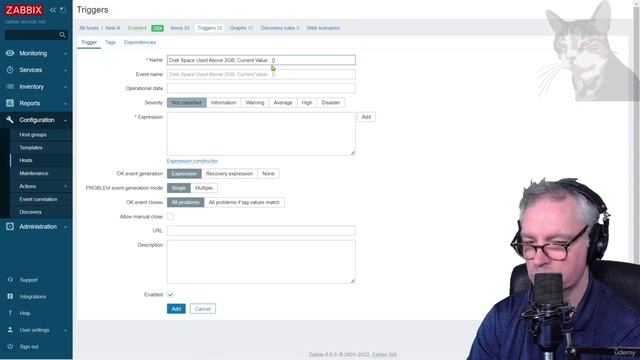640x360 pixels.
Task: Open Templates in Configuration menu
Action: tap(31, 147)
